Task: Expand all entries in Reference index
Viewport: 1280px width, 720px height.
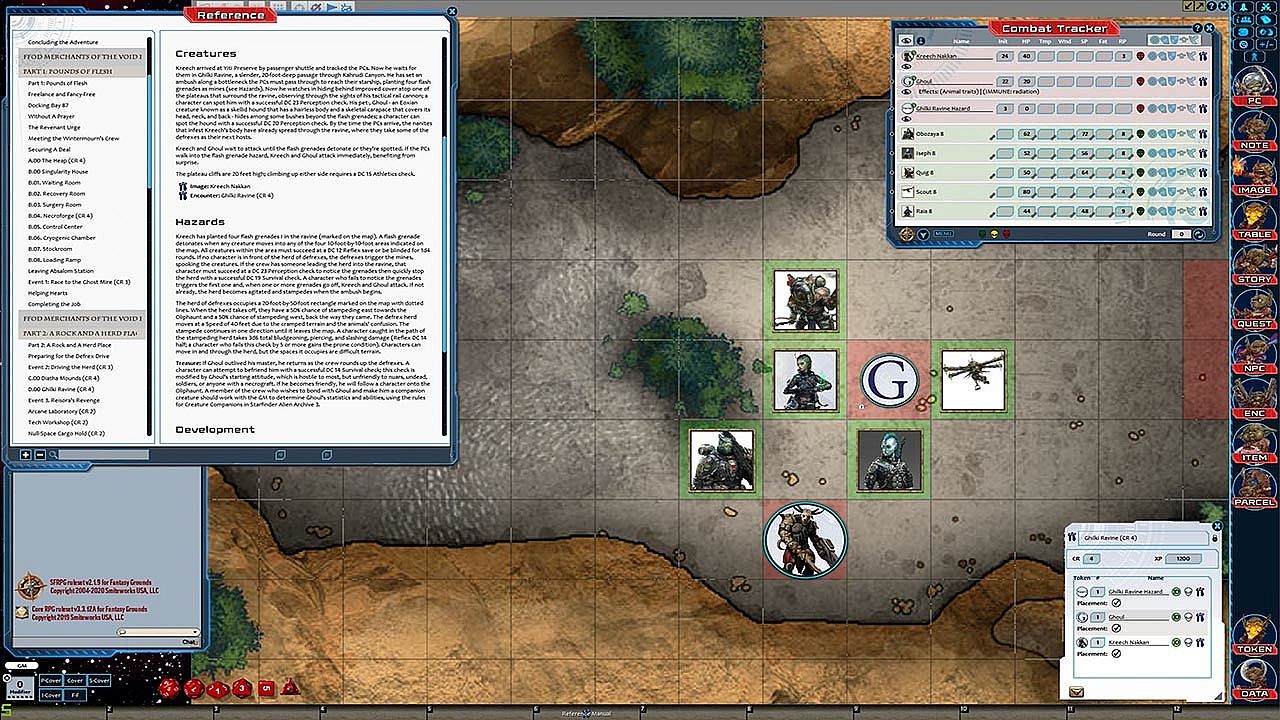Action: click(26, 455)
